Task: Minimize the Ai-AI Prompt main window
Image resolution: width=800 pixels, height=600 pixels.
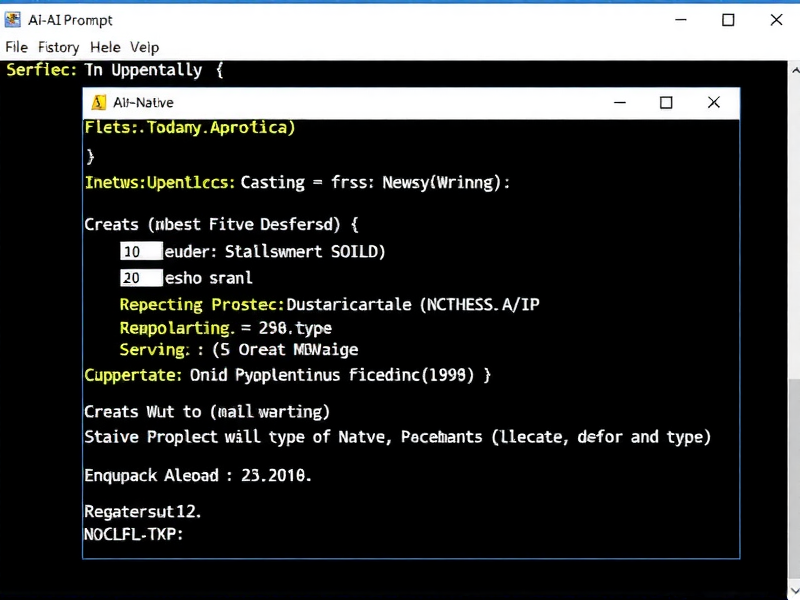Action: point(680,20)
